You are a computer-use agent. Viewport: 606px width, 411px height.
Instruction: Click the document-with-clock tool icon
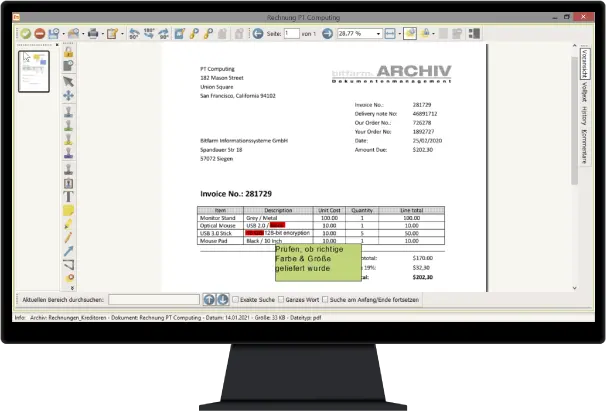68,65
